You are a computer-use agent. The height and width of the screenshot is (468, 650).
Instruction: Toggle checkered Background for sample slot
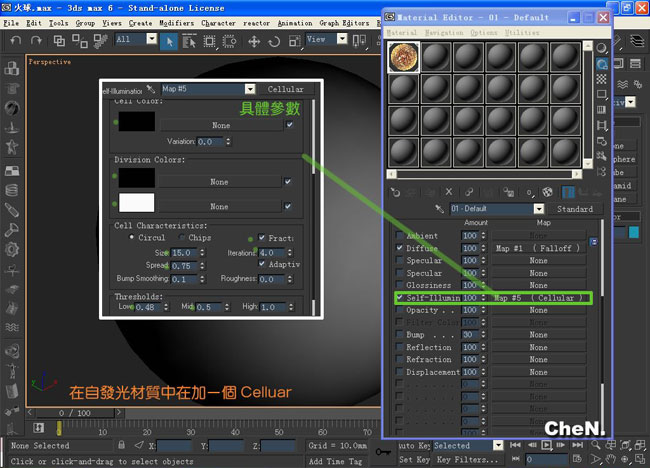601,79
